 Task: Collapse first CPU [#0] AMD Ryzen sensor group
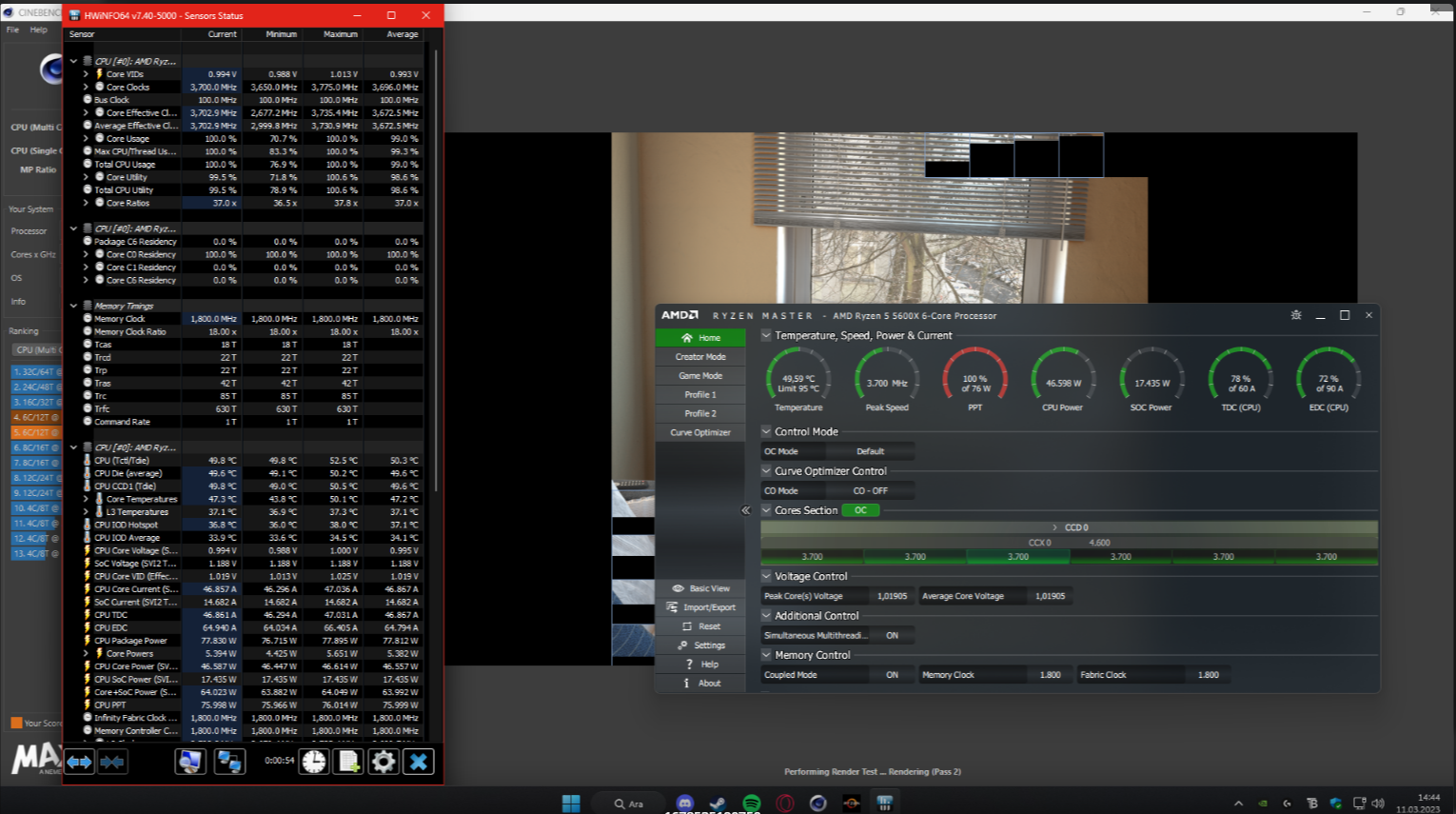73,61
